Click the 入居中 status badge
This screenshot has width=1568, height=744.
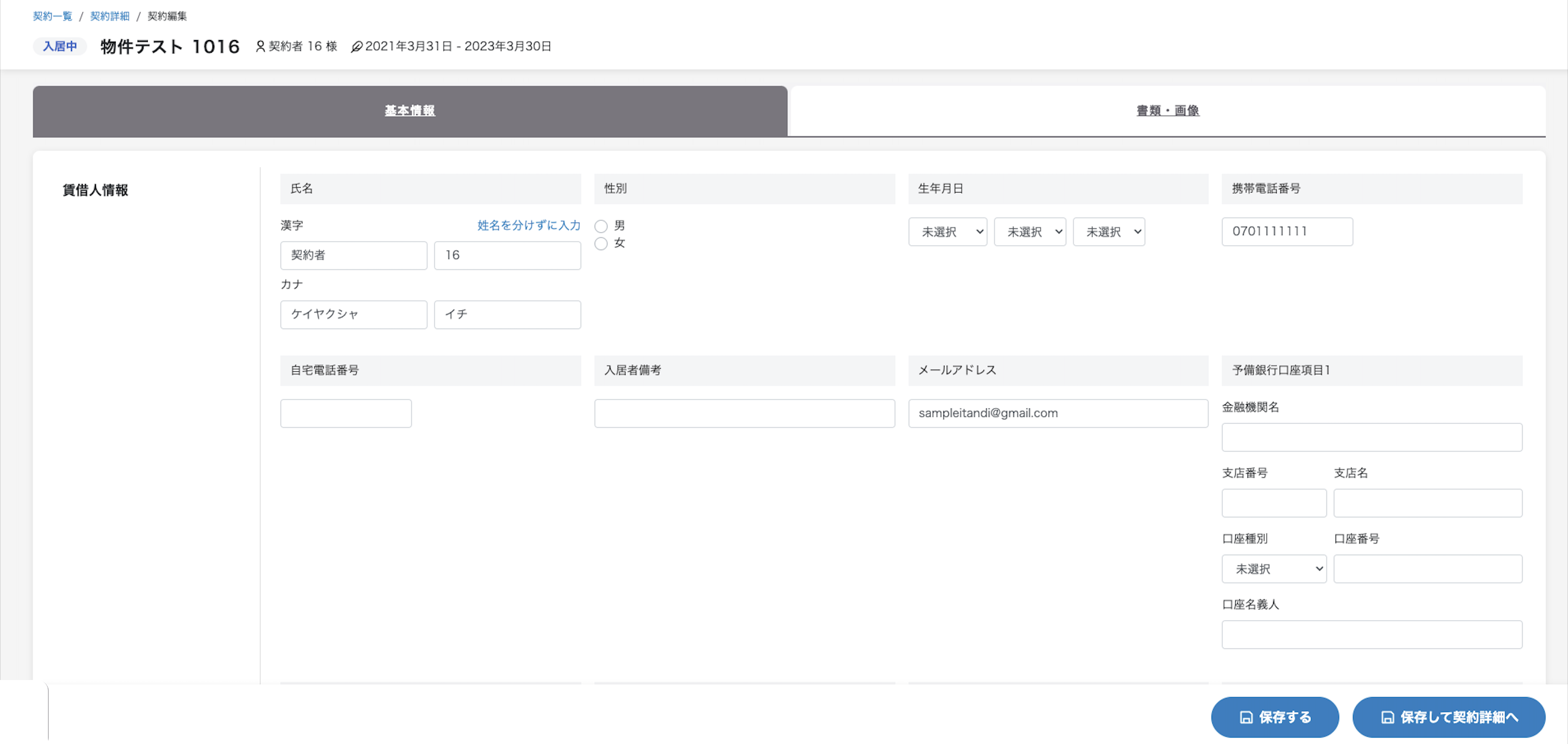pos(60,46)
